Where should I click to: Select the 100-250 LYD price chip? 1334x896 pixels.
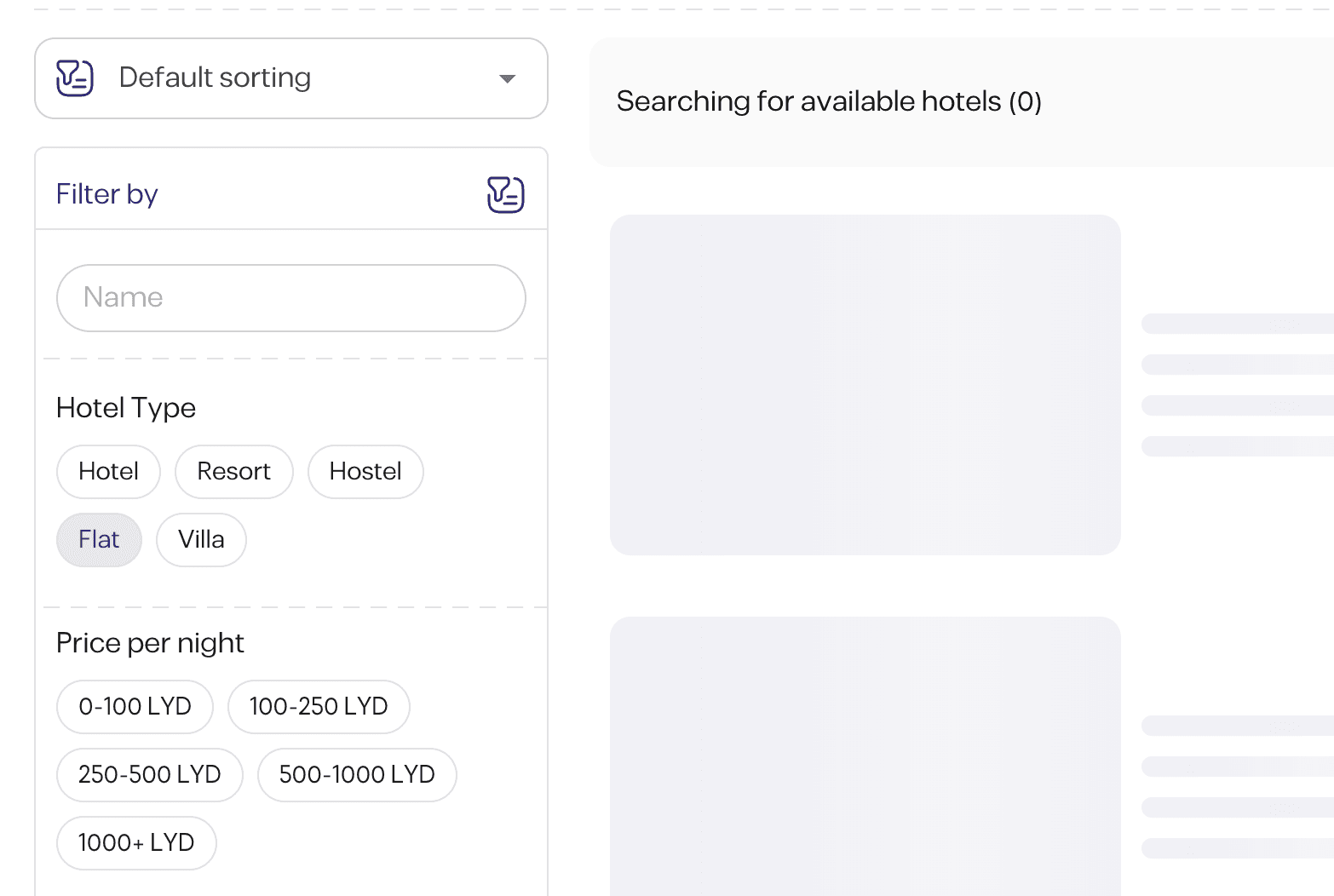click(319, 707)
